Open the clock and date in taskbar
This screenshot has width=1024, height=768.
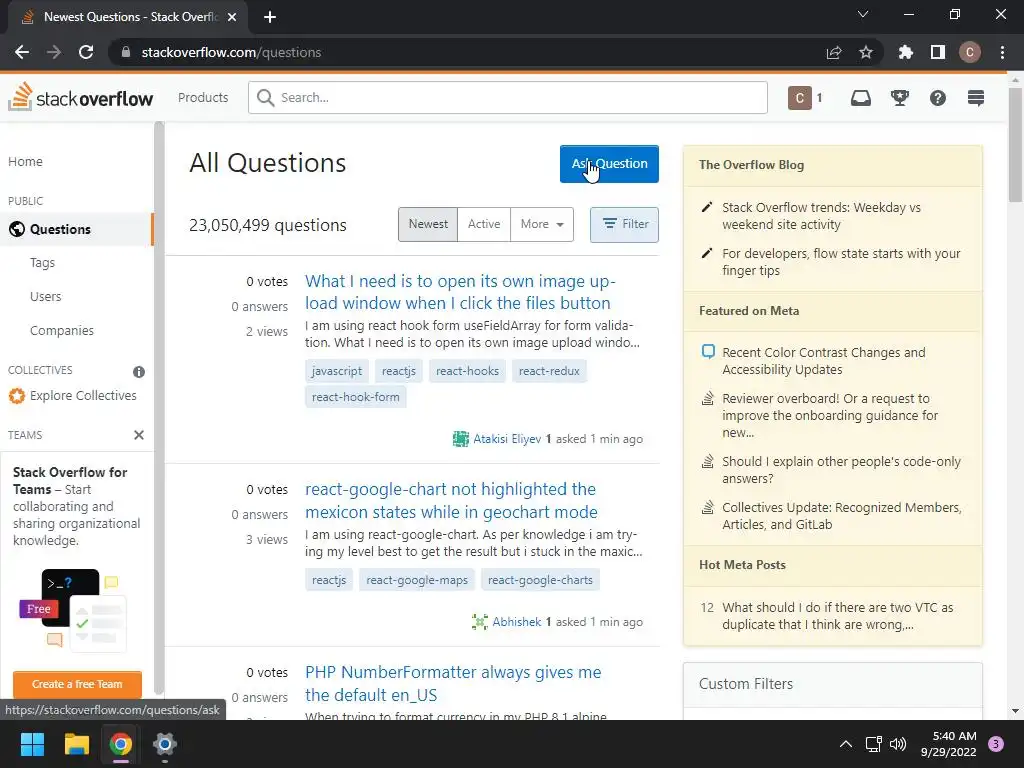coord(948,744)
